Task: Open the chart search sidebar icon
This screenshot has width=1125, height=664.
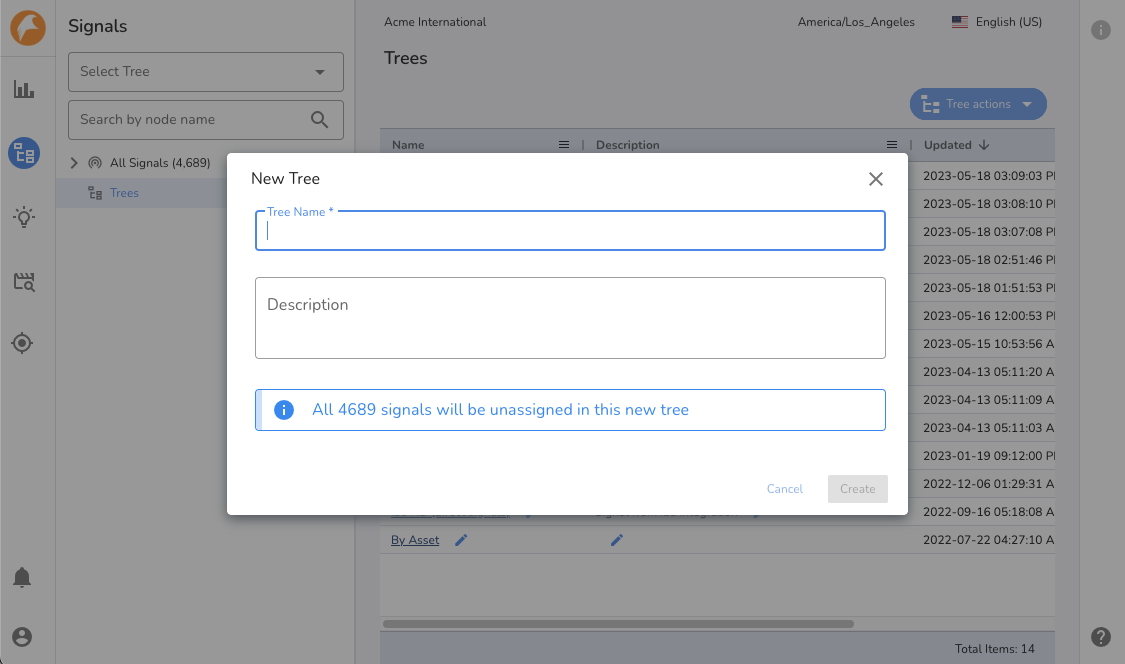Action: 24,281
